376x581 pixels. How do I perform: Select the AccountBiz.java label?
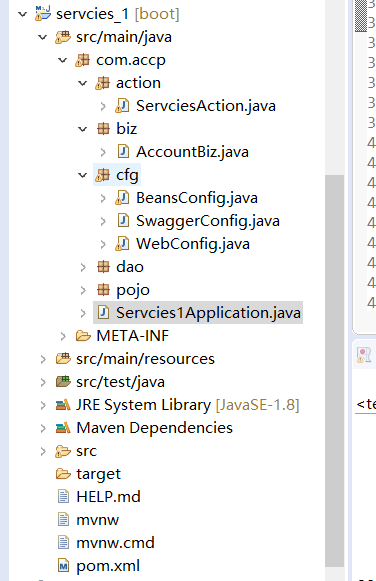click(192, 152)
